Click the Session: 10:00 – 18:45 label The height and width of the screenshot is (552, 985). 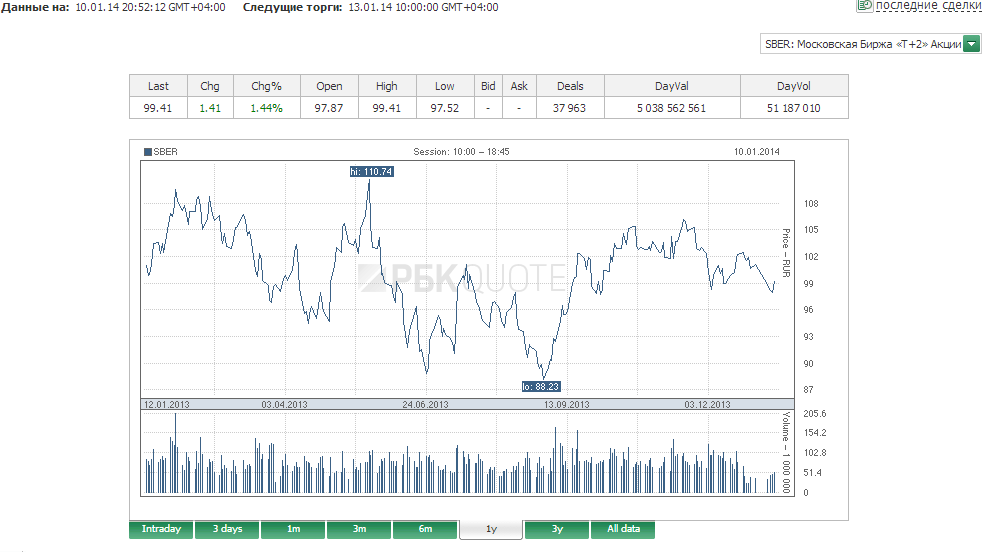coord(461,152)
